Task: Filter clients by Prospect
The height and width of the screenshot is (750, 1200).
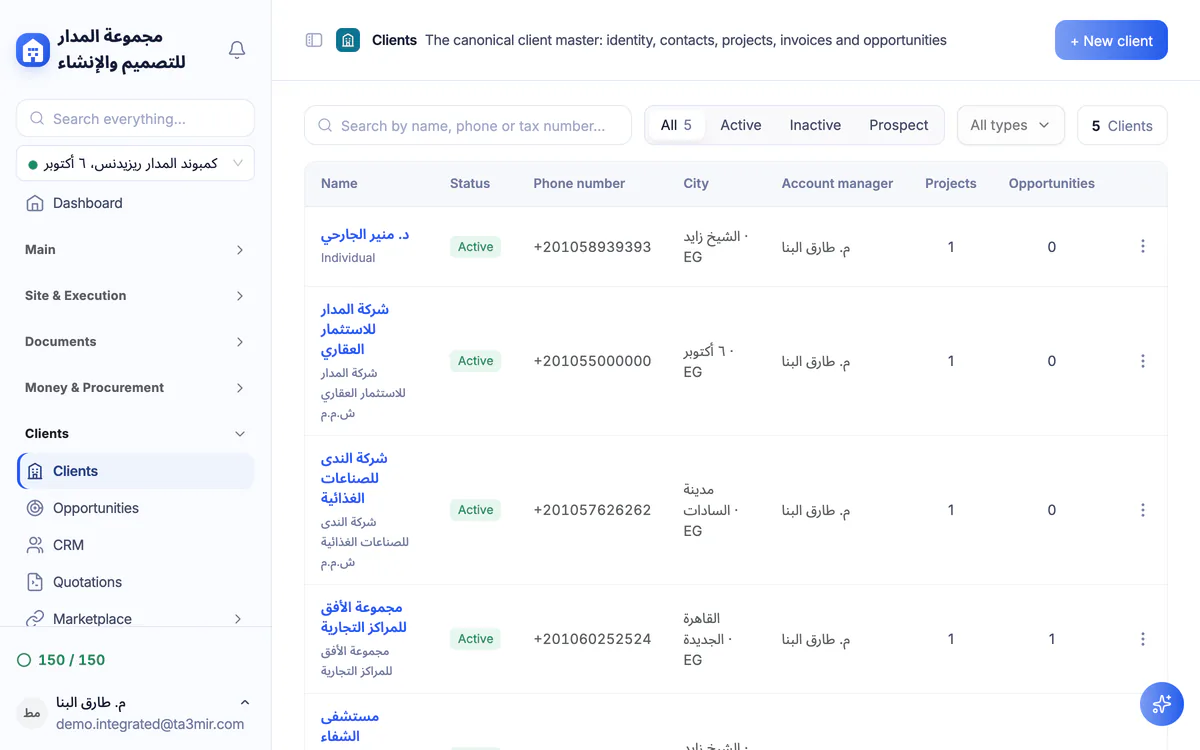Action: point(899,125)
